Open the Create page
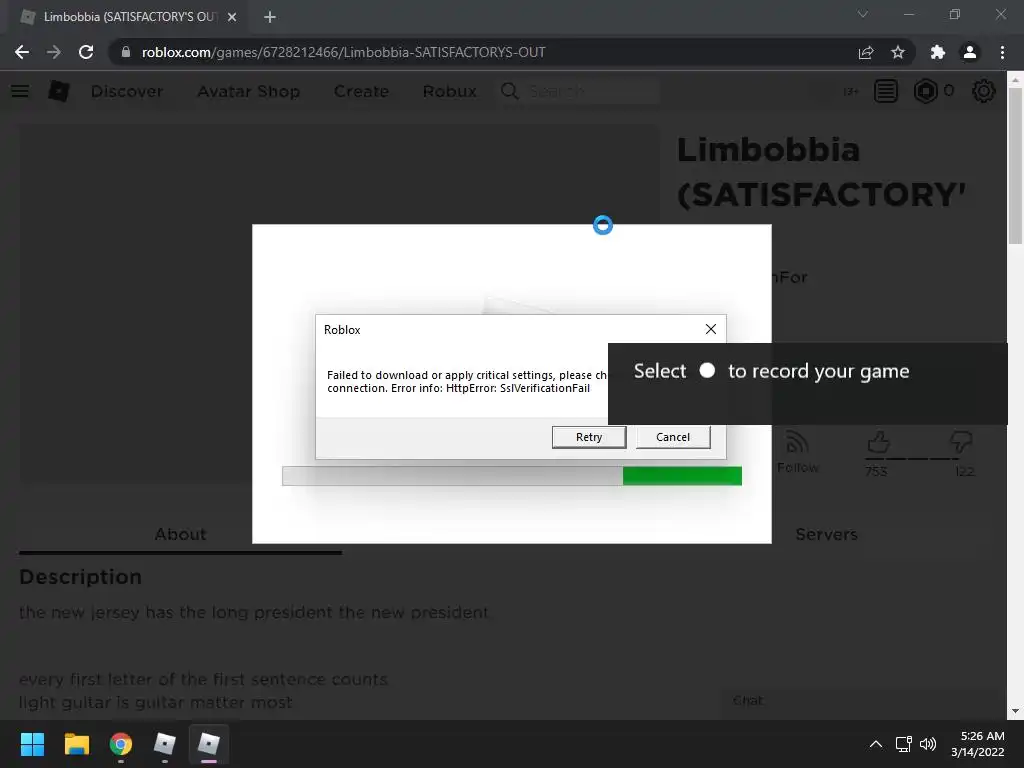1024x768 pixels. tap(361, 91)
